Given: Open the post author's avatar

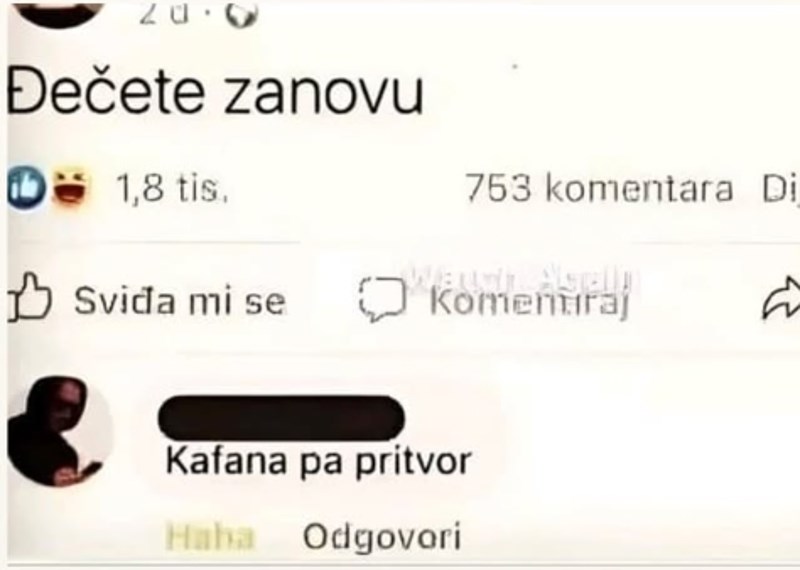Looking at the screenshot, I should point(58,14).
